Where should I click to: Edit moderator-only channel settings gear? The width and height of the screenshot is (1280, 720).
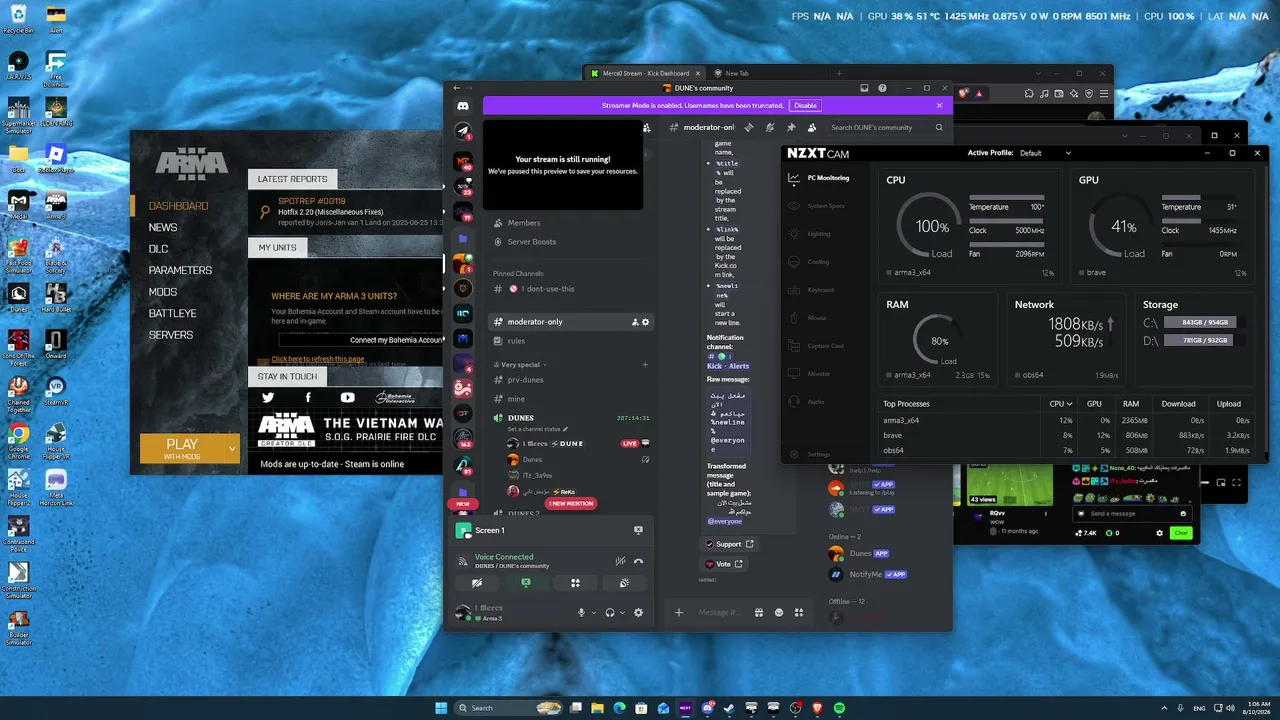[646, 322]
